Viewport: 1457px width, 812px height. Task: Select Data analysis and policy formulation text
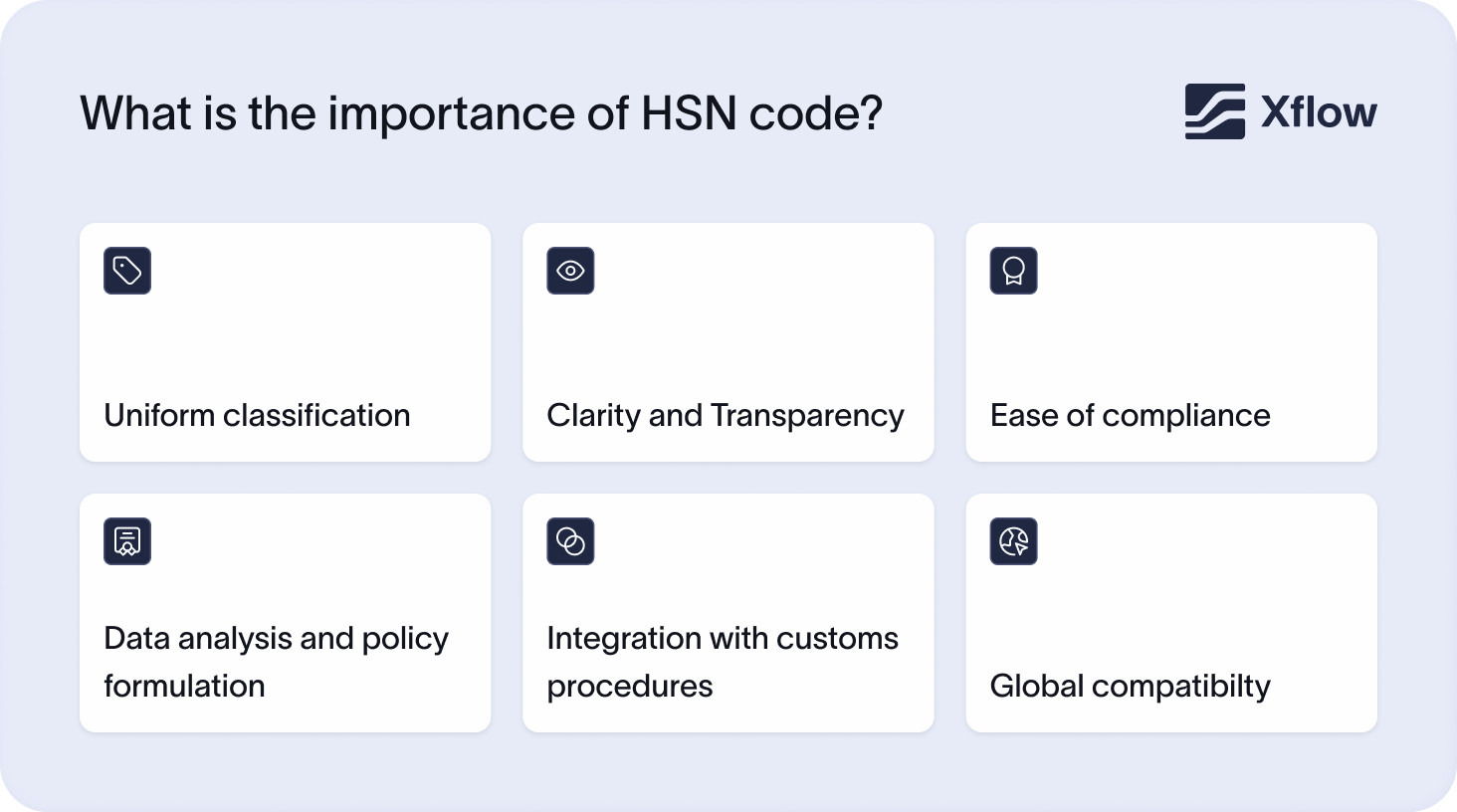tap(276, 662)
